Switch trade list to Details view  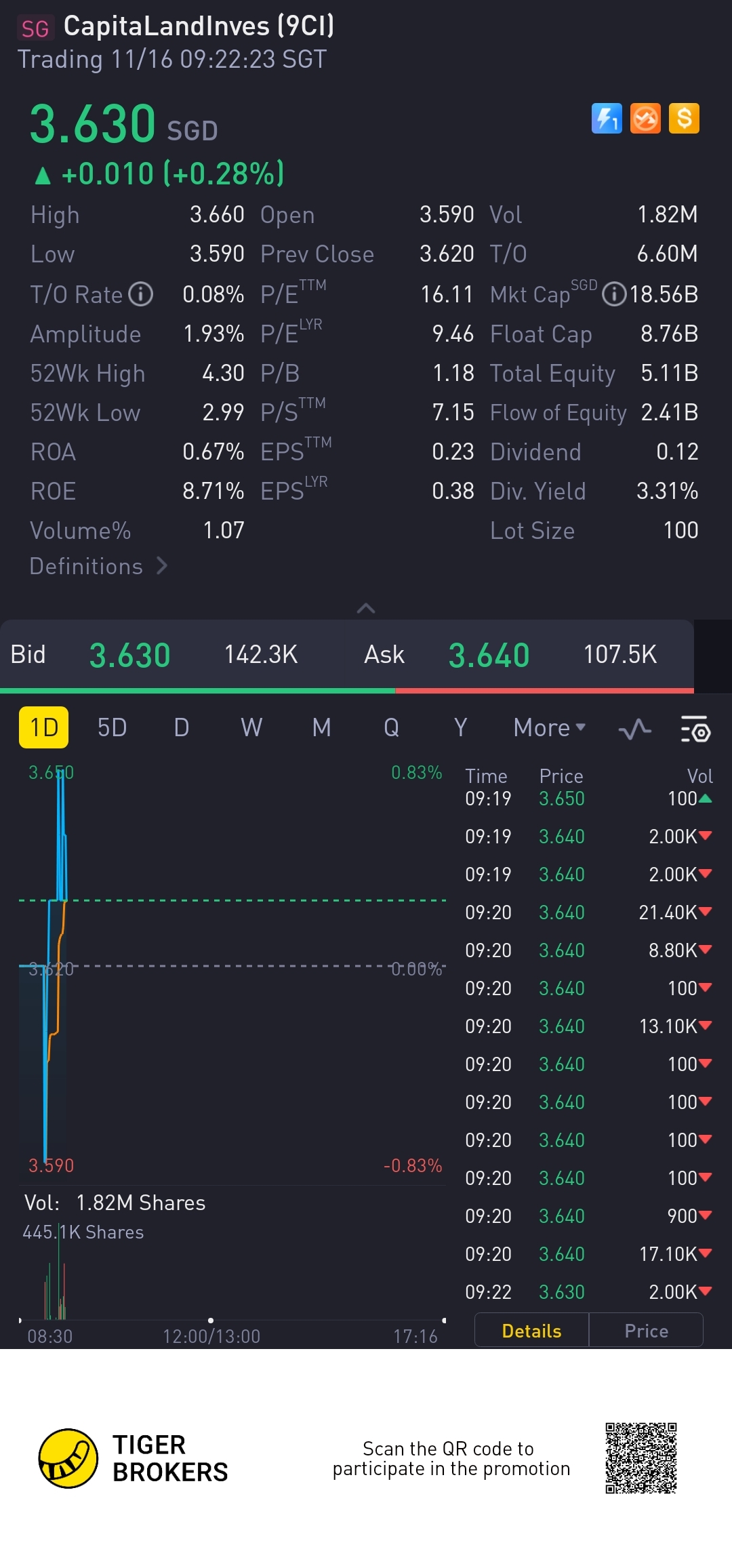[x=531, y=1331]
